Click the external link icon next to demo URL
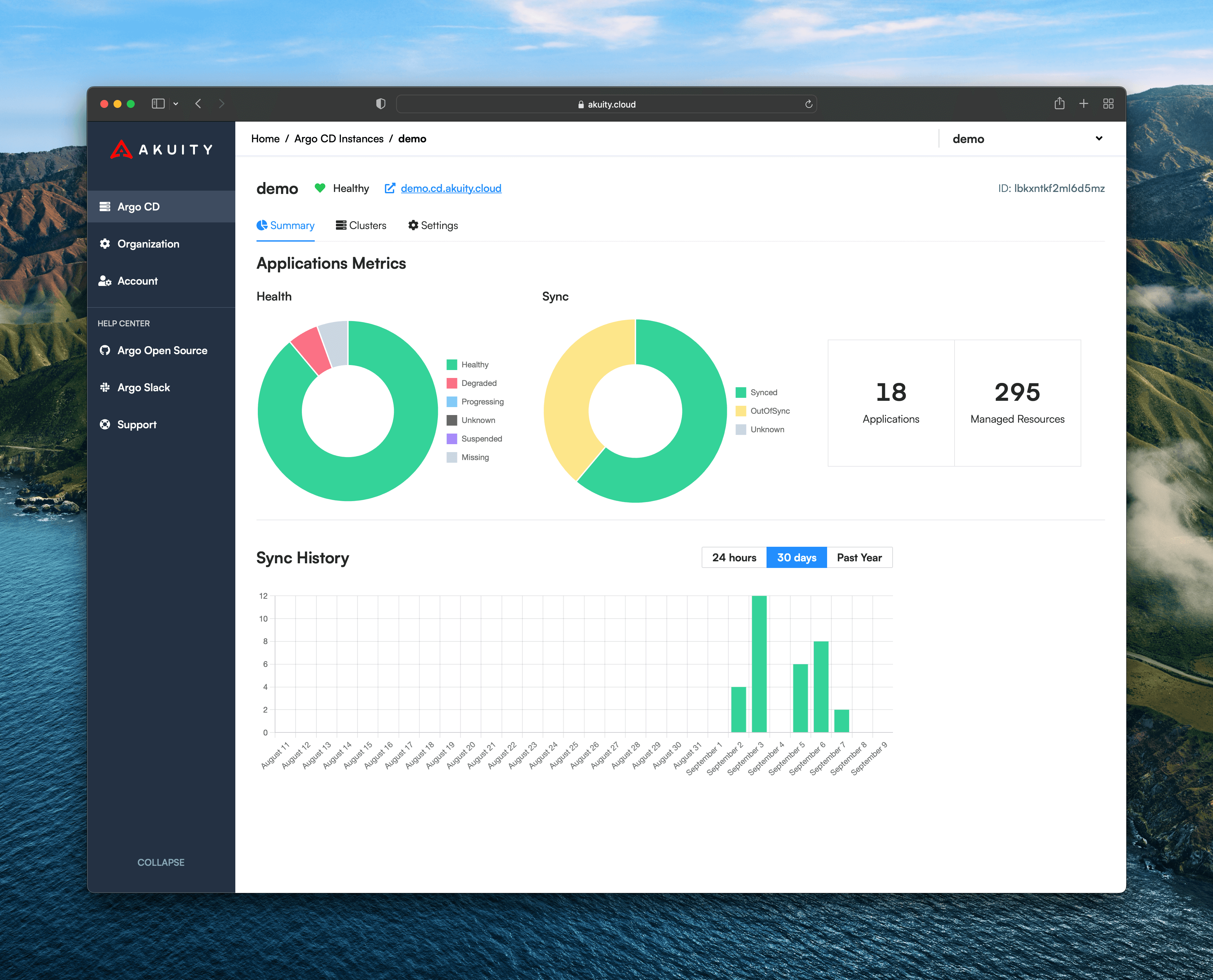This screenshot has height=980, width=1213. tap(390, 189)
